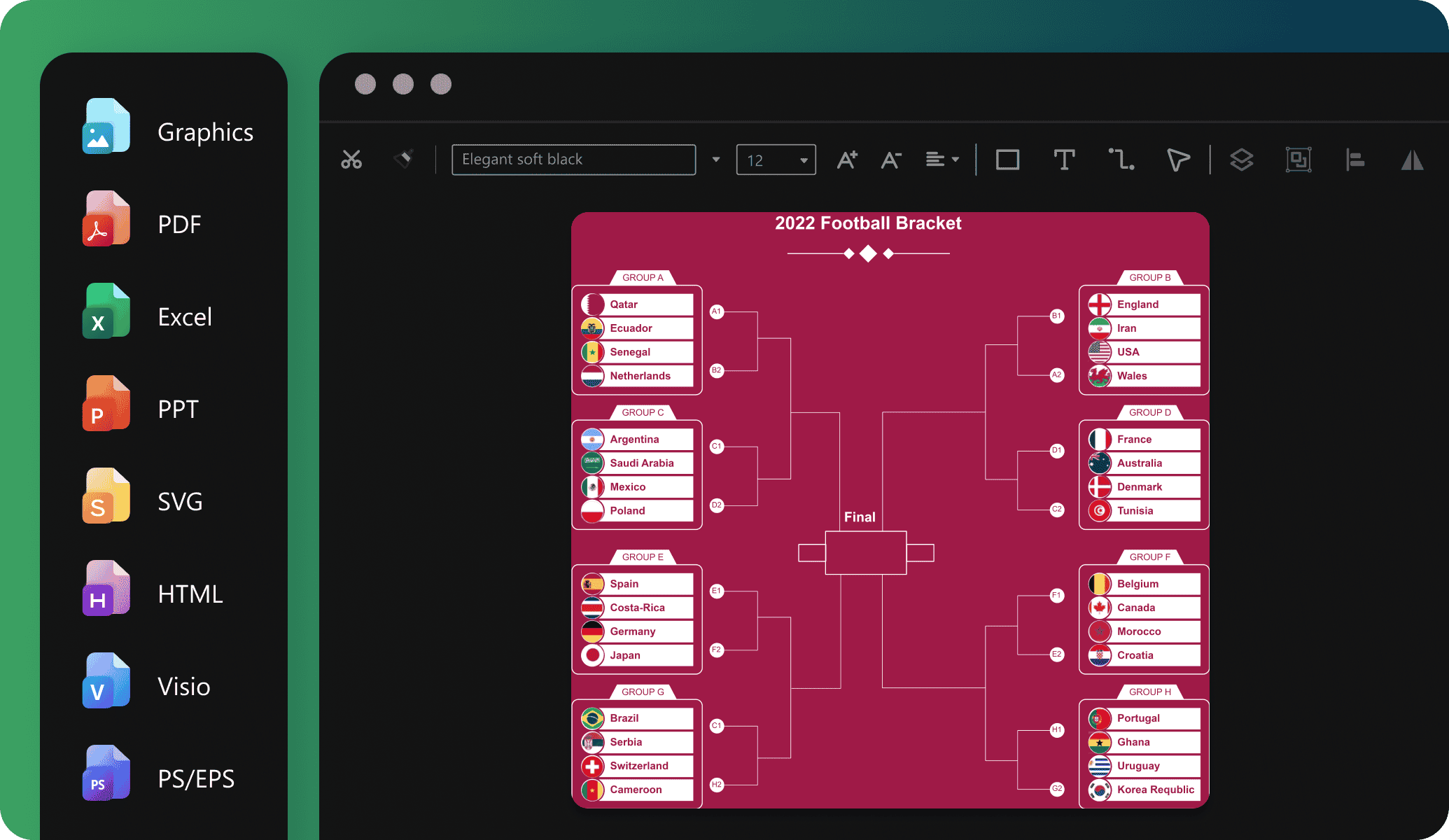Viewport: 1449px width, 840px height.
Task: Click the rectangle shape tool icon
Action: [x=1005, y=159]
